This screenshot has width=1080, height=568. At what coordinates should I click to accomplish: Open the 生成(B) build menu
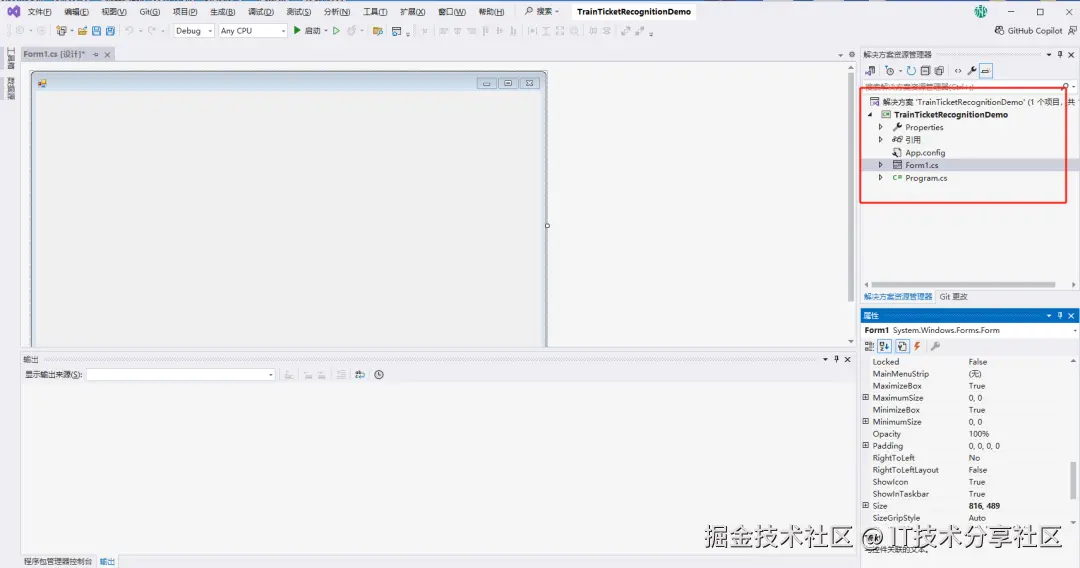(222, 12)
